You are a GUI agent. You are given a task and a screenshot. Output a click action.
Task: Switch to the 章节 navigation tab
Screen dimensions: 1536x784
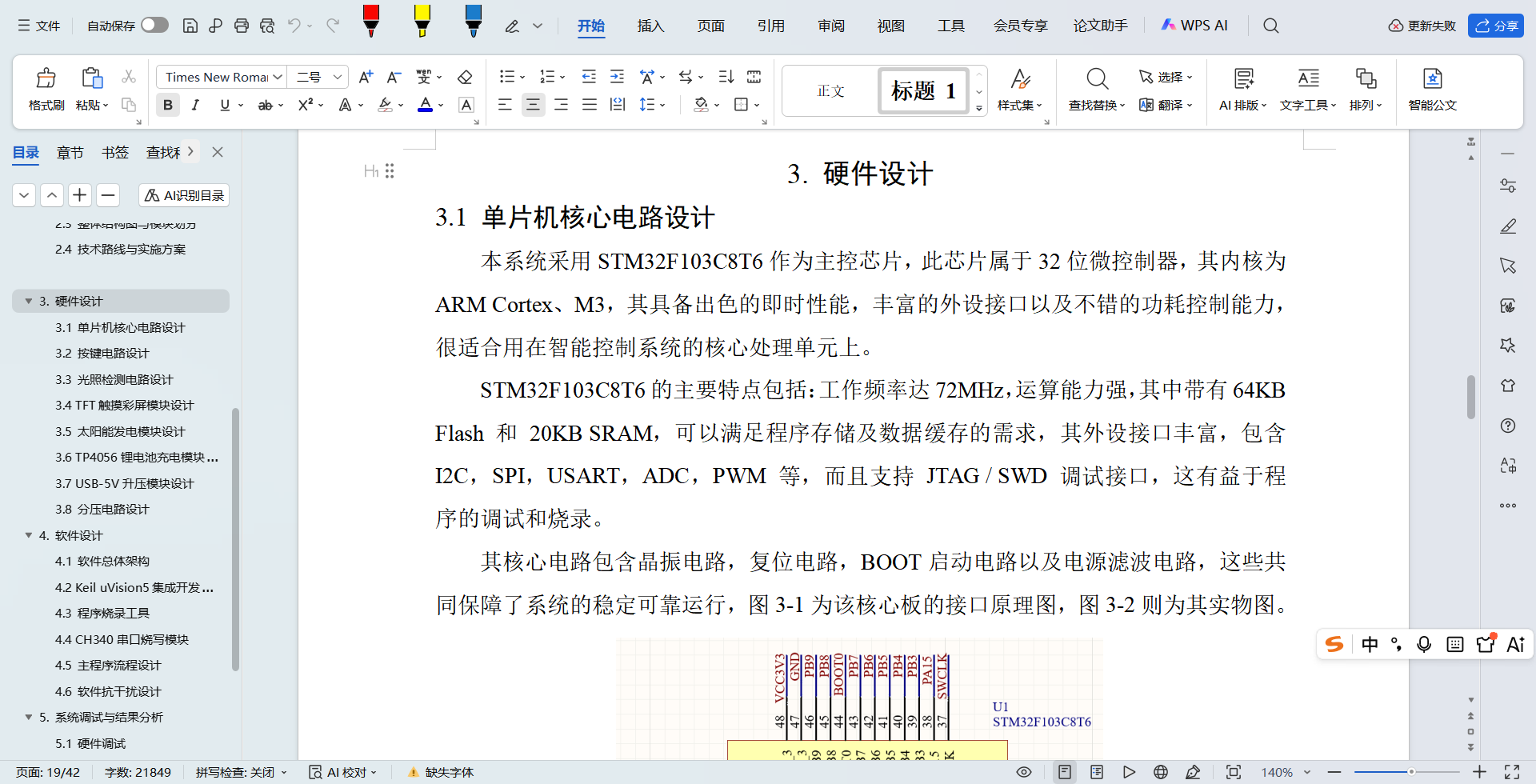pyautogui.click(x=70, y=152)
